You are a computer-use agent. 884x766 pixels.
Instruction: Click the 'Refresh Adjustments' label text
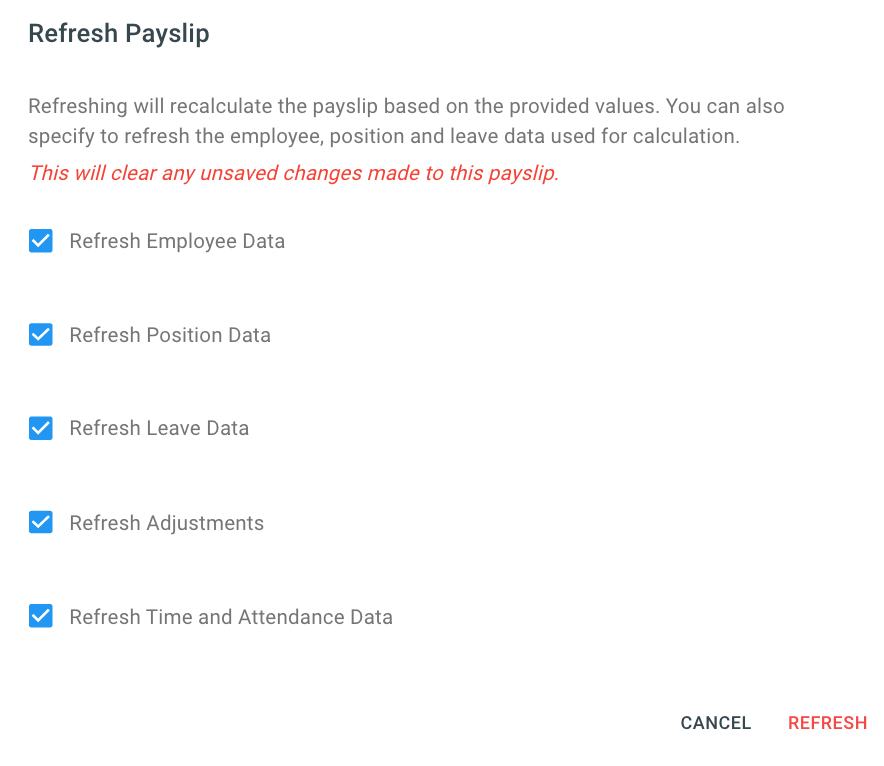(x=166, y=523)
